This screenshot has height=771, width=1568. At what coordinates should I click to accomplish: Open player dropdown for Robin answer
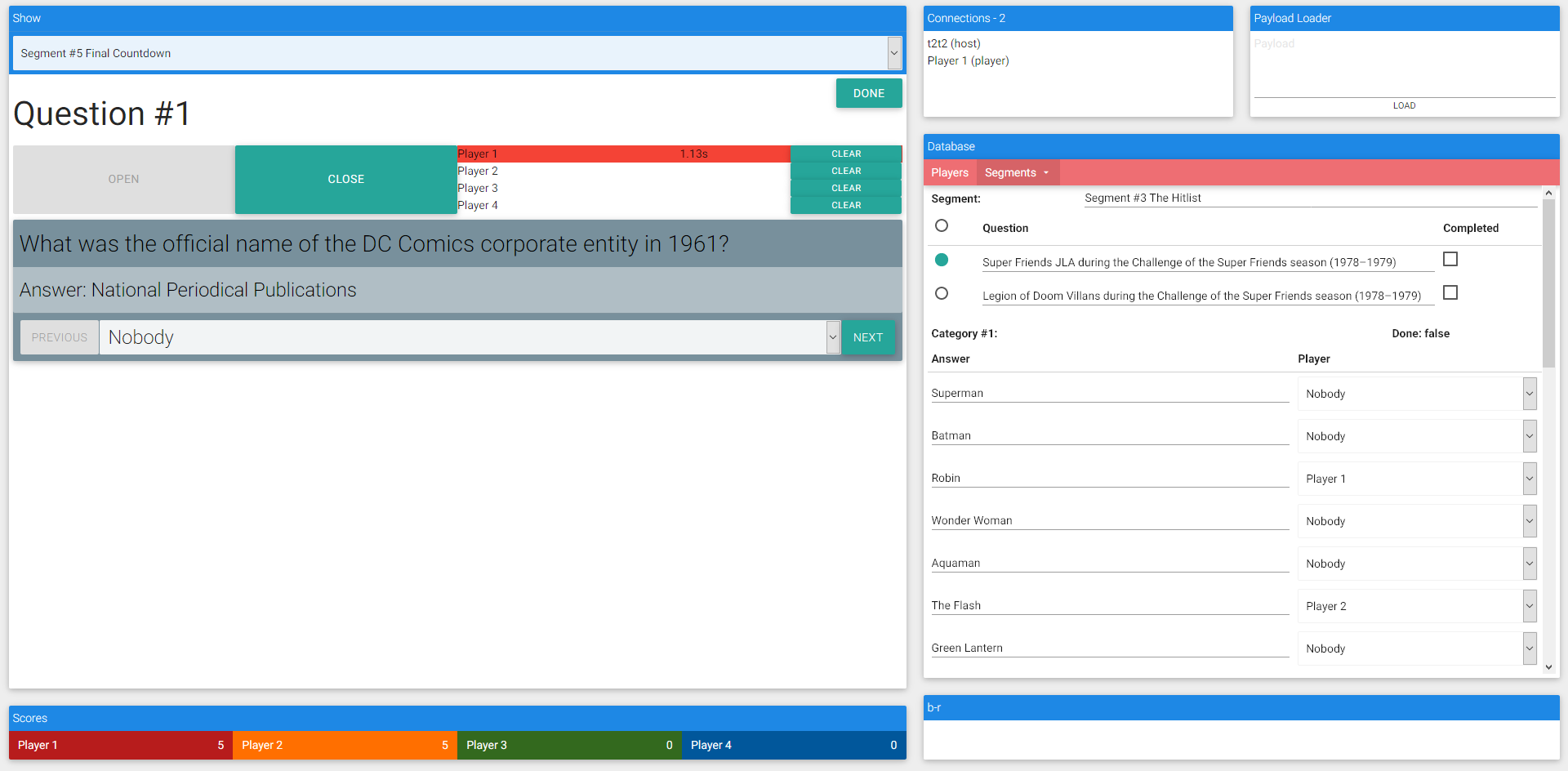pyautogui.click(x=1417, y=479)
